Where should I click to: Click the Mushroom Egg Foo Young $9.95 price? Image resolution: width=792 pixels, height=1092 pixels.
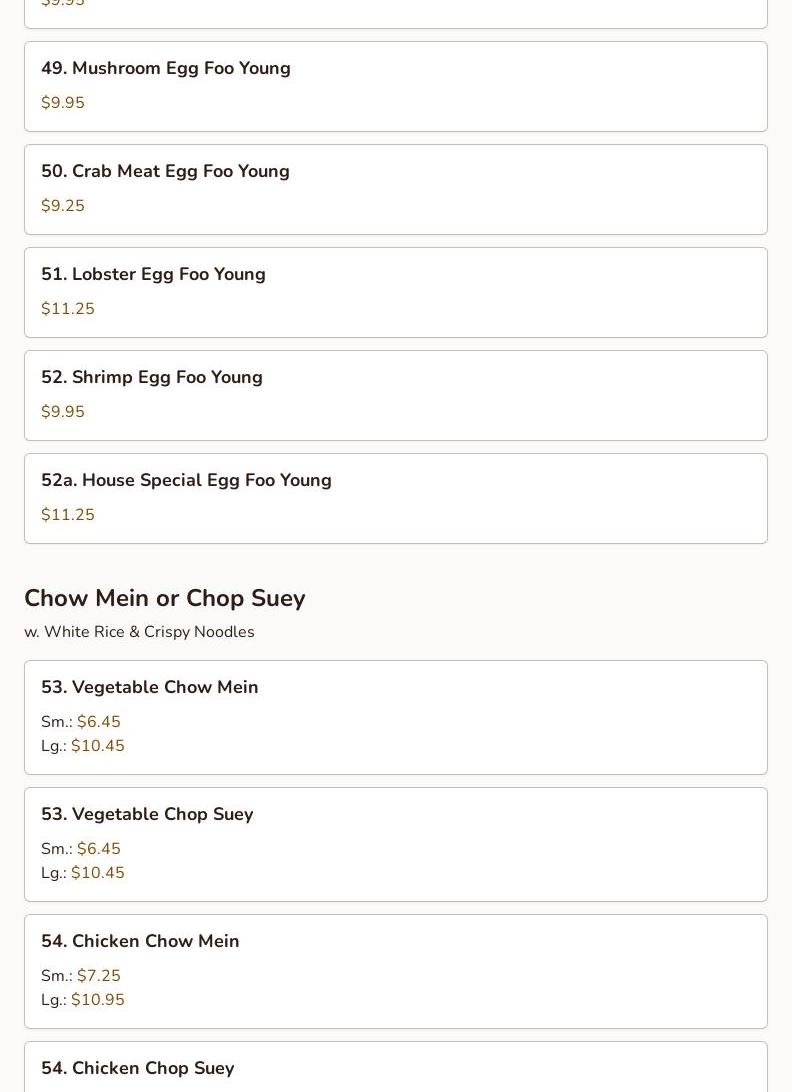click(63, 103)
